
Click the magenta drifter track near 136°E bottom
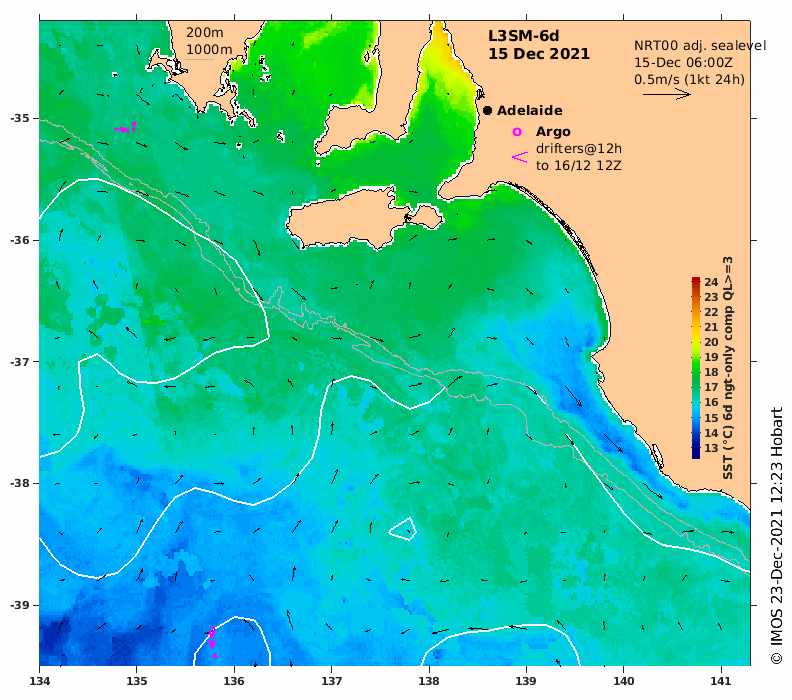point(213,642)
